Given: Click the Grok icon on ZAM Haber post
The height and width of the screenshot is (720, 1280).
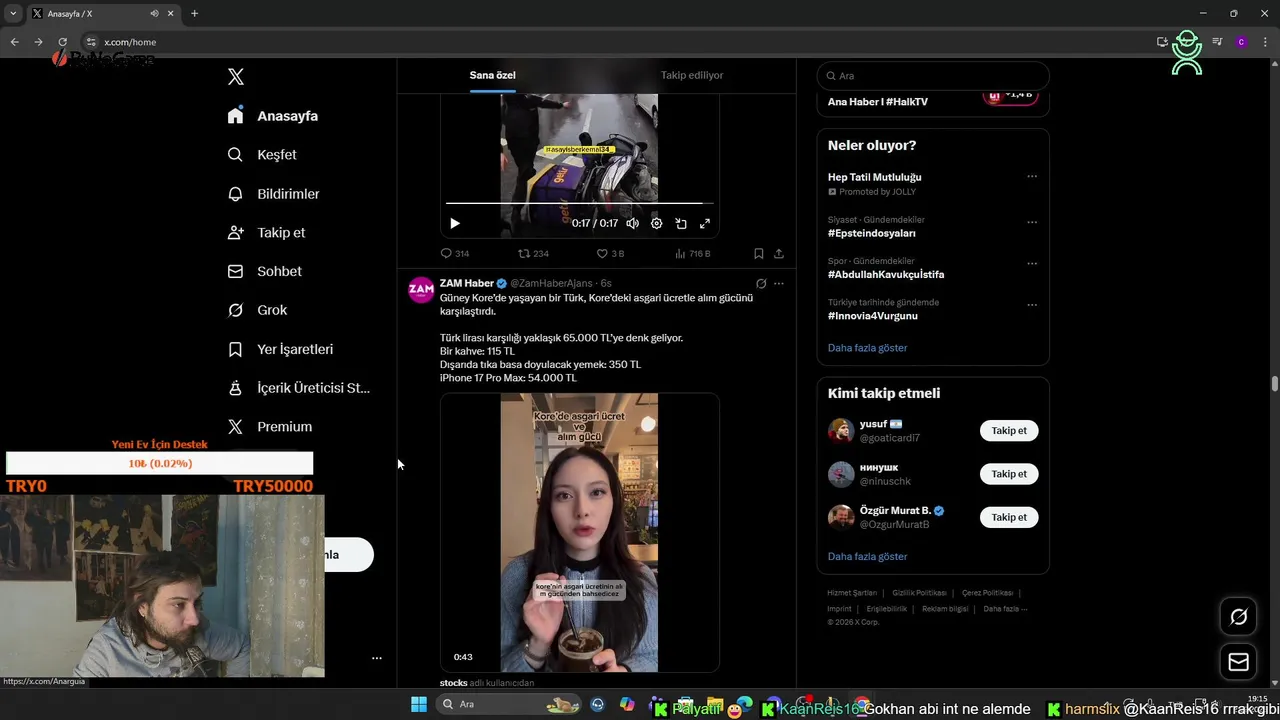Looking at the screenshot, I should click(761, 283).
